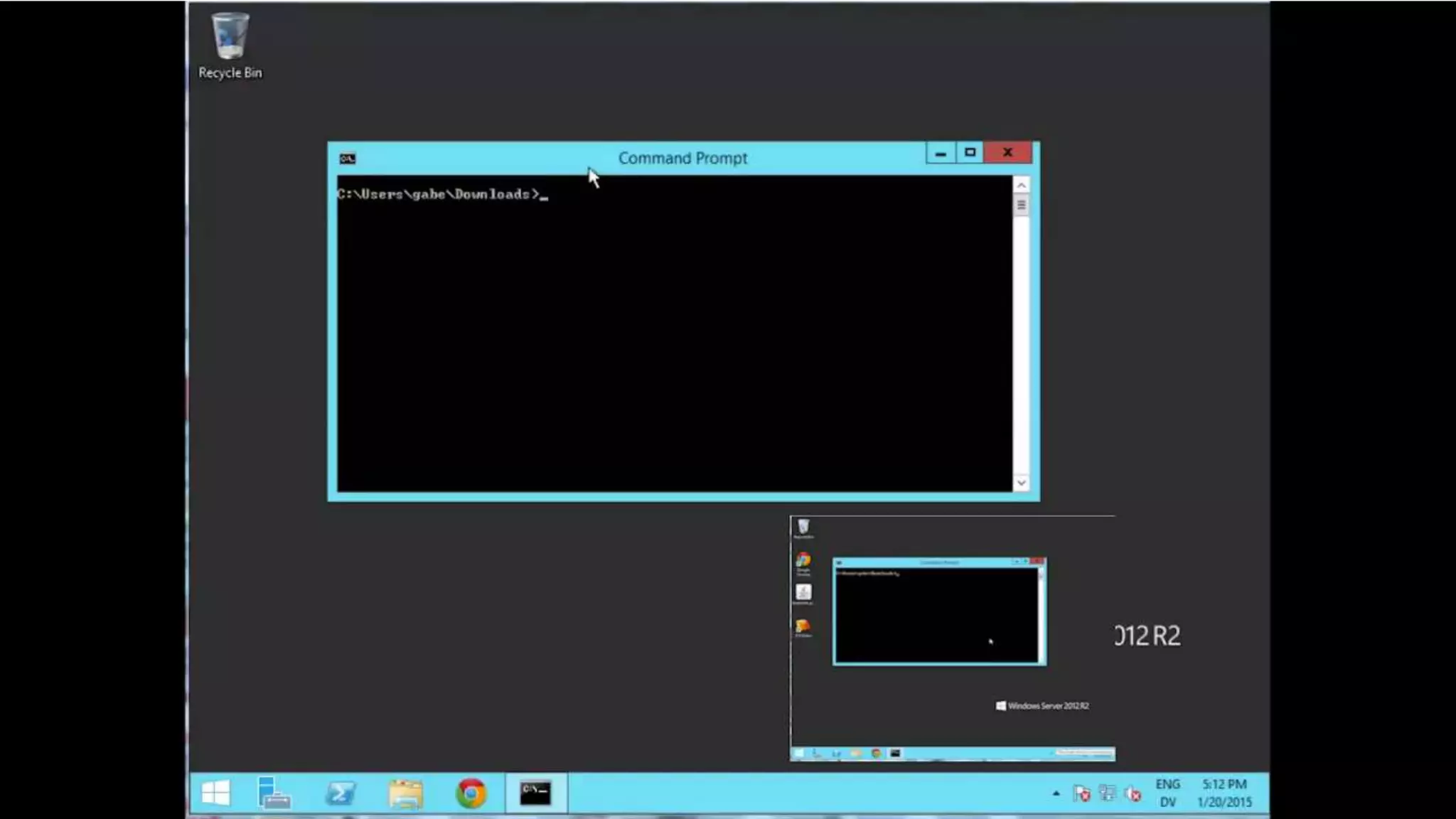Image resolution: width=1456 pixels, height=819 pixels.
Task: Launch Google Chrome from the taskbar
Action: click(471, 793)
